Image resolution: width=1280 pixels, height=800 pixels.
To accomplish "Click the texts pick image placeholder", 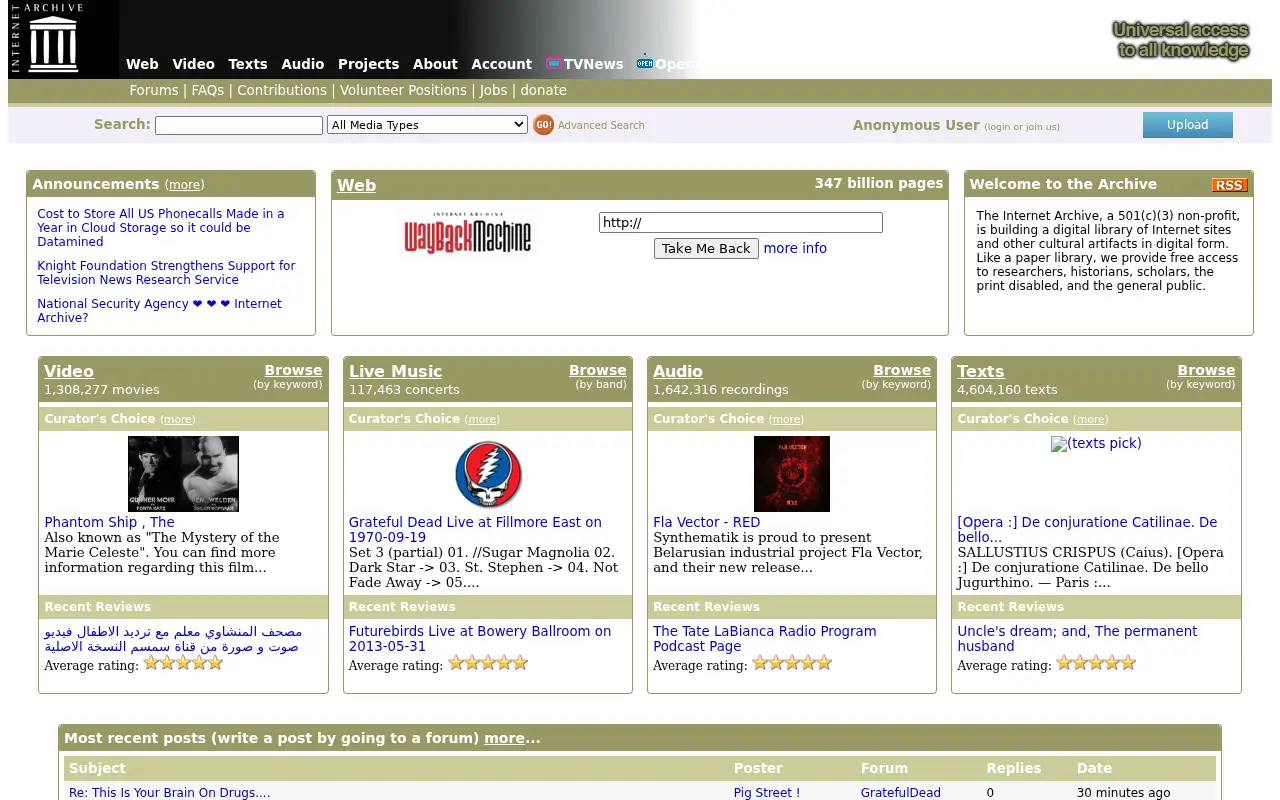I will point(1096,443).
